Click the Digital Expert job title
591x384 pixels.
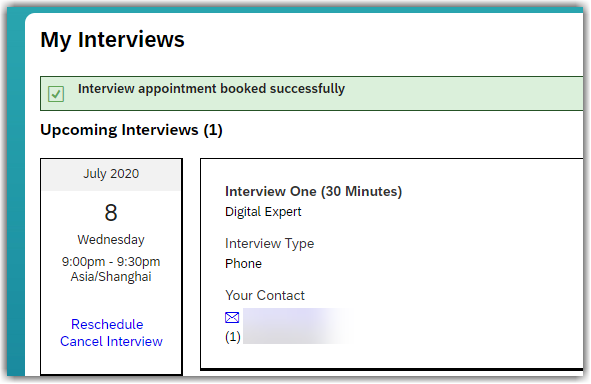click(x=263, y=212)
